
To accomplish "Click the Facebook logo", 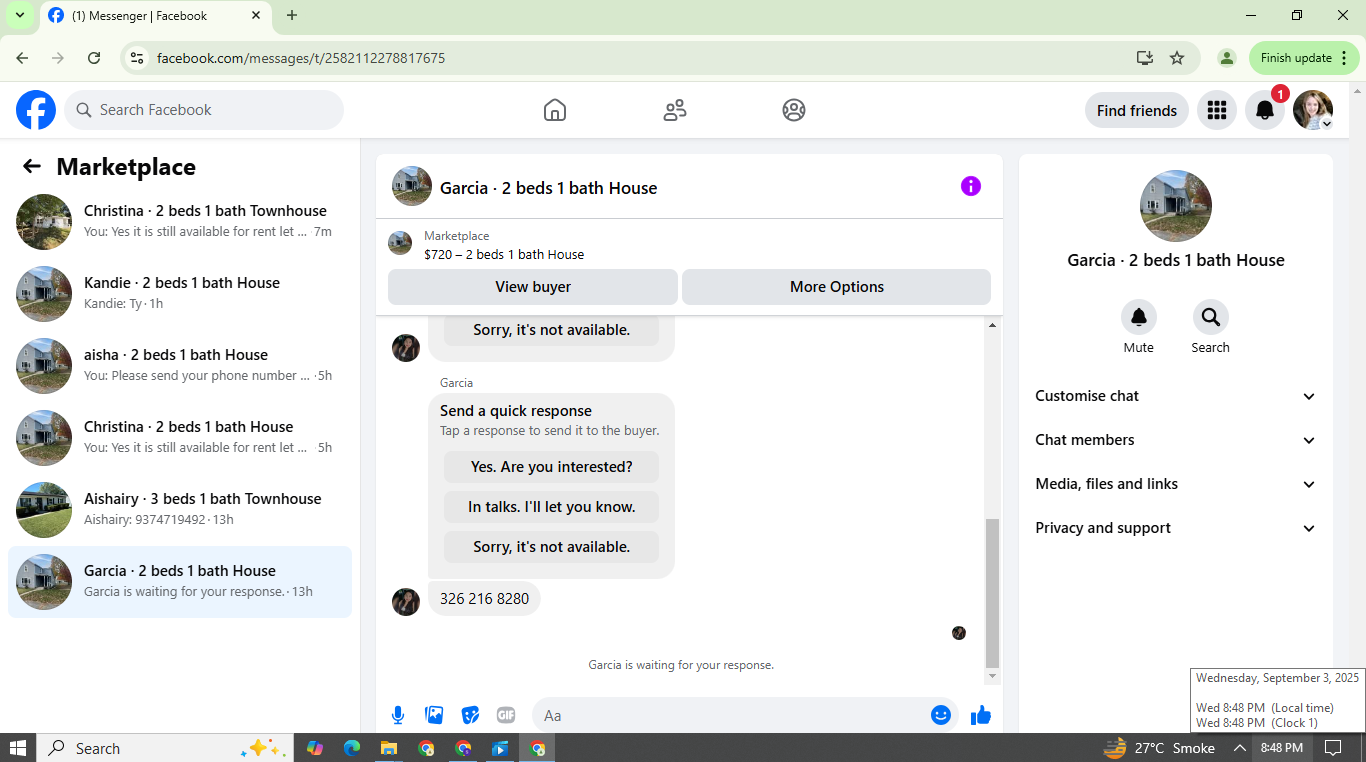I will 36,110.
